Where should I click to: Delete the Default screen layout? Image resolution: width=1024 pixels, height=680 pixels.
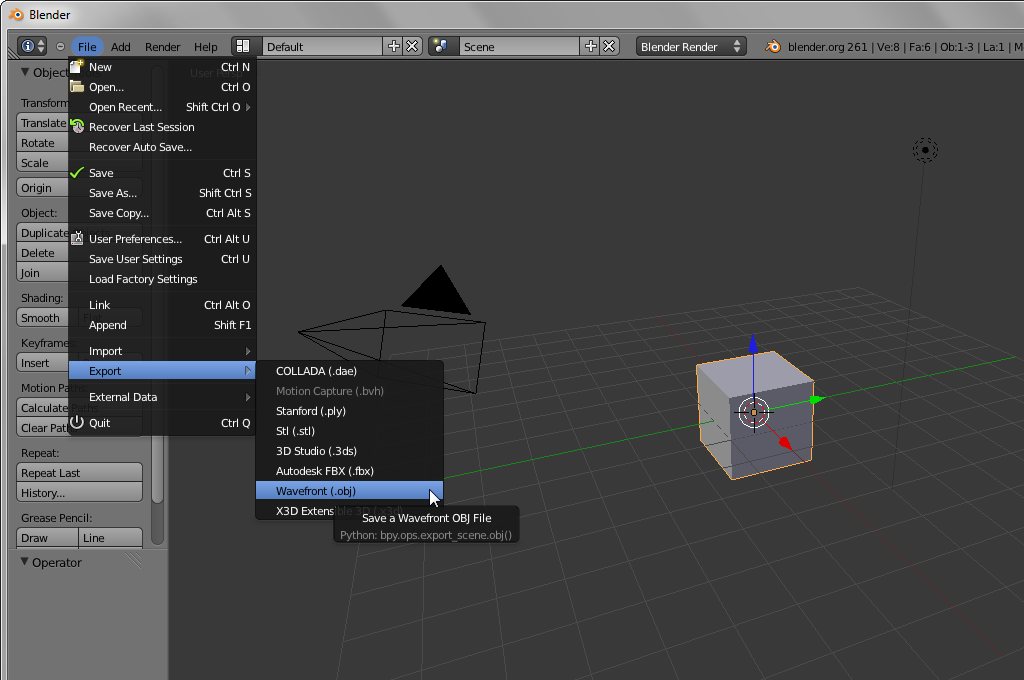coord(412,46)
